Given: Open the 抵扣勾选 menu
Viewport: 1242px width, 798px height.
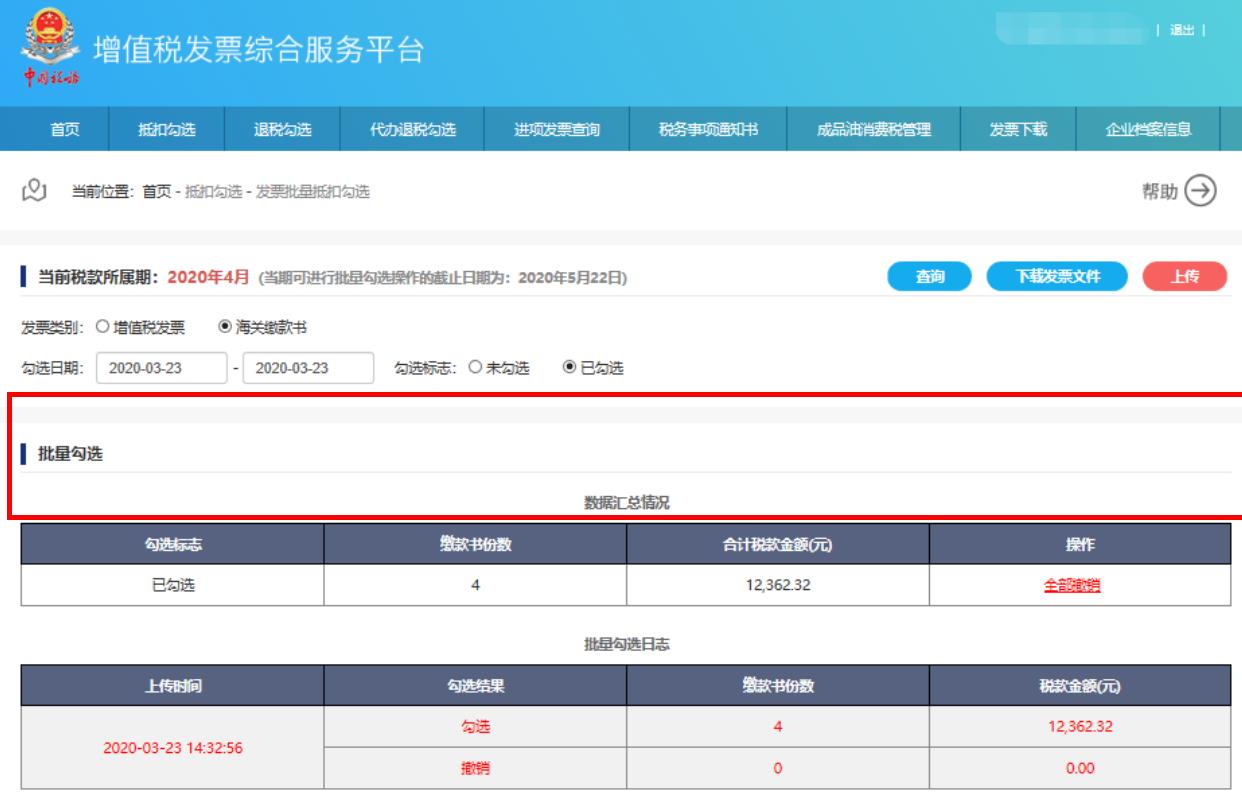Looking at the screenshot, I should pos(166,126).
